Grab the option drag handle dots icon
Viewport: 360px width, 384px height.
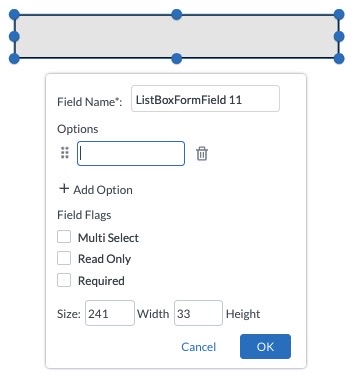[65, 153]
